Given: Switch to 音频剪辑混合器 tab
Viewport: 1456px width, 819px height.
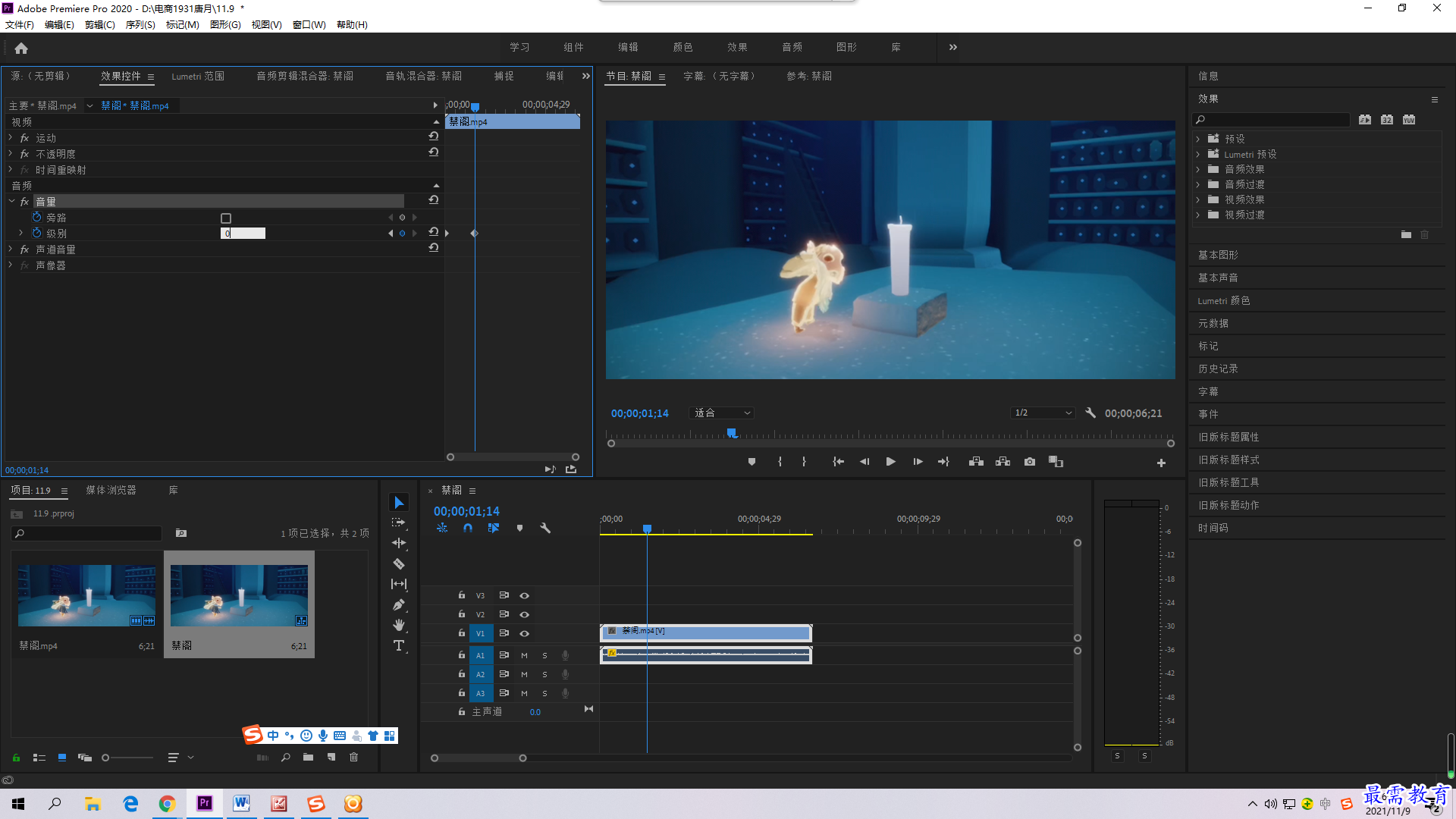Looking at the screenshot, I should pyautogui.click(x=305, y=77).
